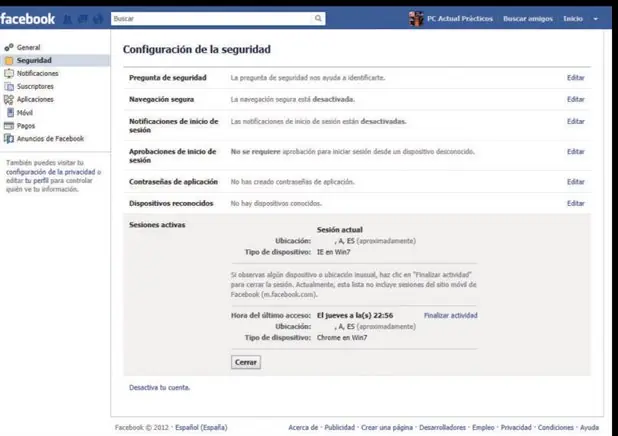618x436 pixels.
Task: Change language via Español (España)
Action: pyautogui.click(x=201, y=427)
